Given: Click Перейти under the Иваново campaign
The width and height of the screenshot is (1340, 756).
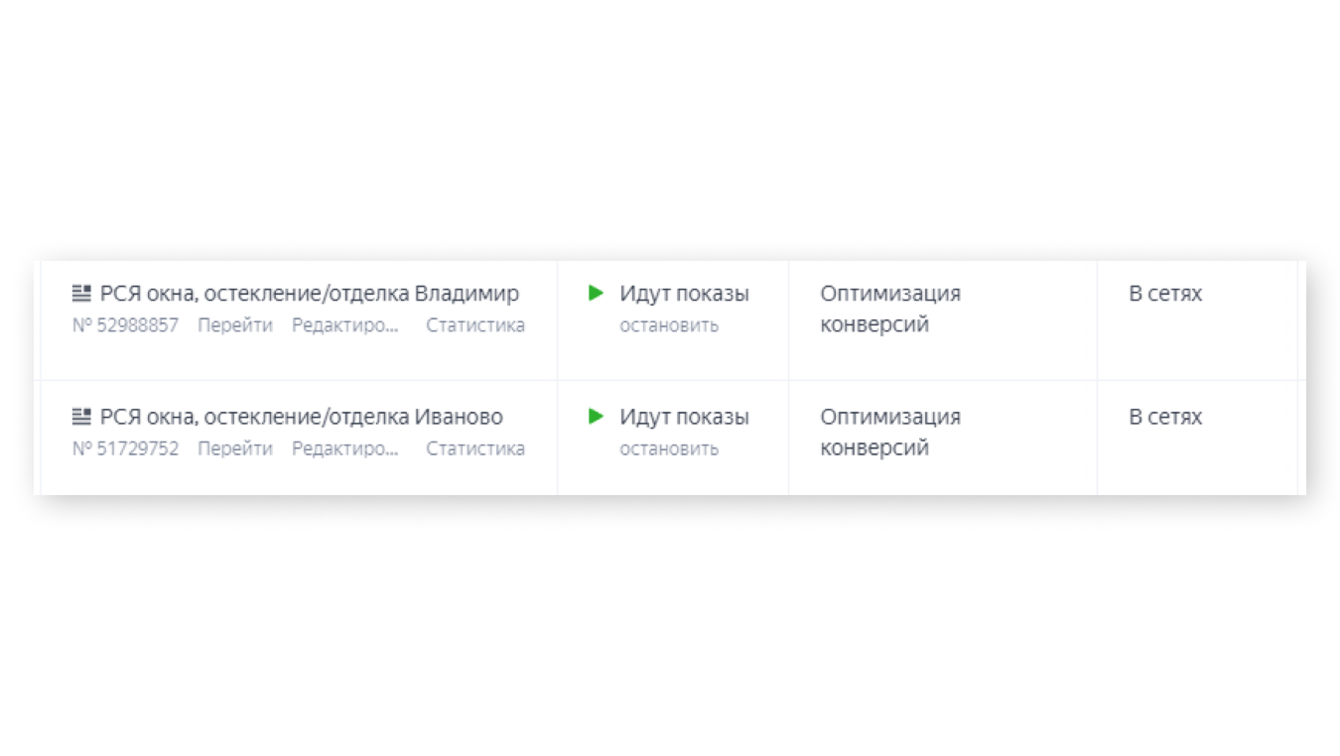Looking at the screenshot, I should pos(235,448).
